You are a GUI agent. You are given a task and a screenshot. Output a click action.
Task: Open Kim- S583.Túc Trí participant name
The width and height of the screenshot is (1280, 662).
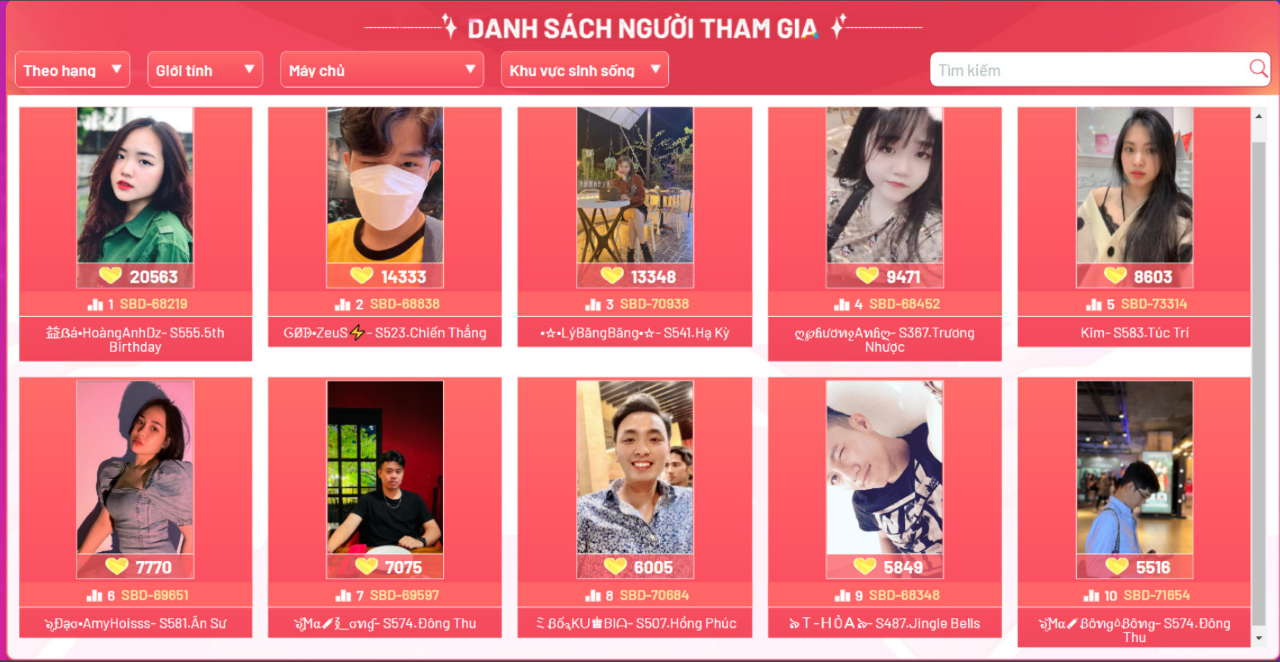(x=1134, y=333)
